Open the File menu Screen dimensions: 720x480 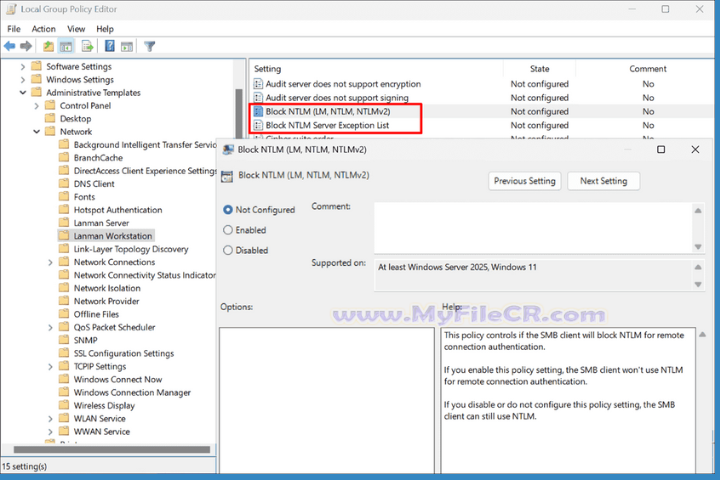(x=14, y=28)
